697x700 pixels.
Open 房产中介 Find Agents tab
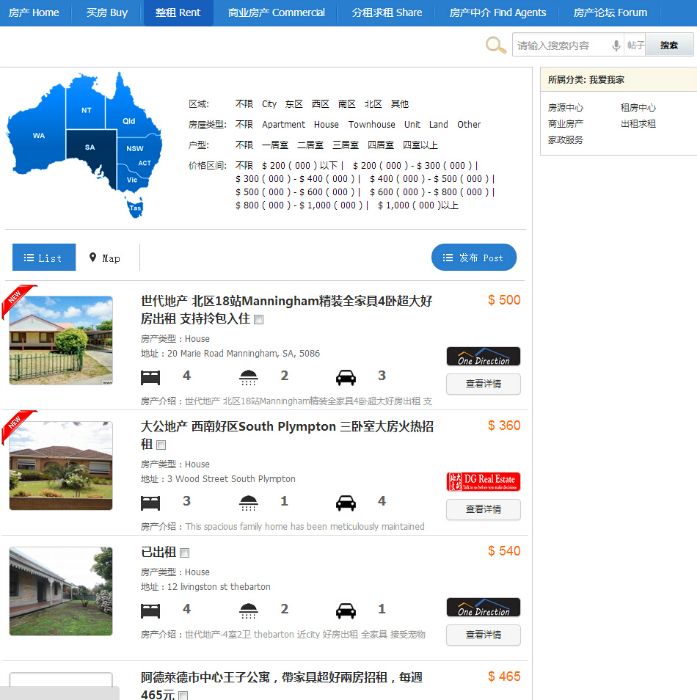click(x=497, y=12)
